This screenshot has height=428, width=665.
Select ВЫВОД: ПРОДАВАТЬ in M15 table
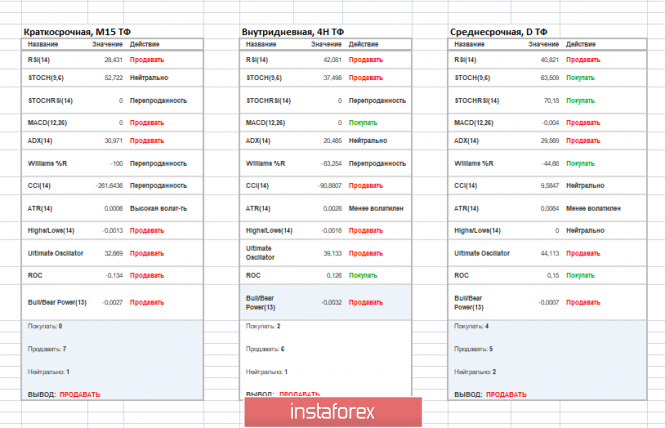click(64, 394)
